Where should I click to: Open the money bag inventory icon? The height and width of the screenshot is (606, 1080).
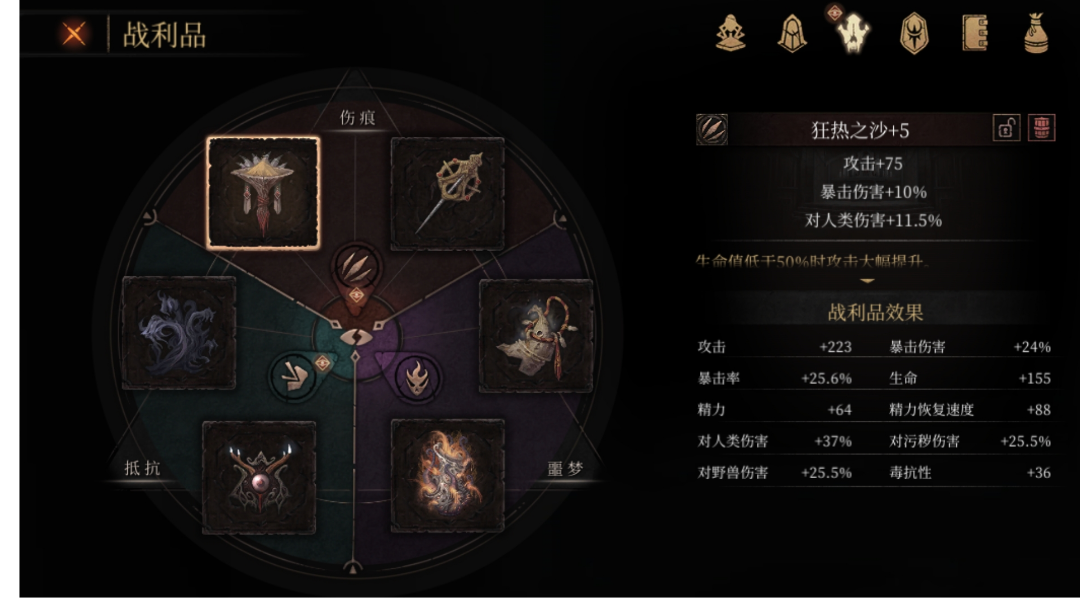point(1036,33)
